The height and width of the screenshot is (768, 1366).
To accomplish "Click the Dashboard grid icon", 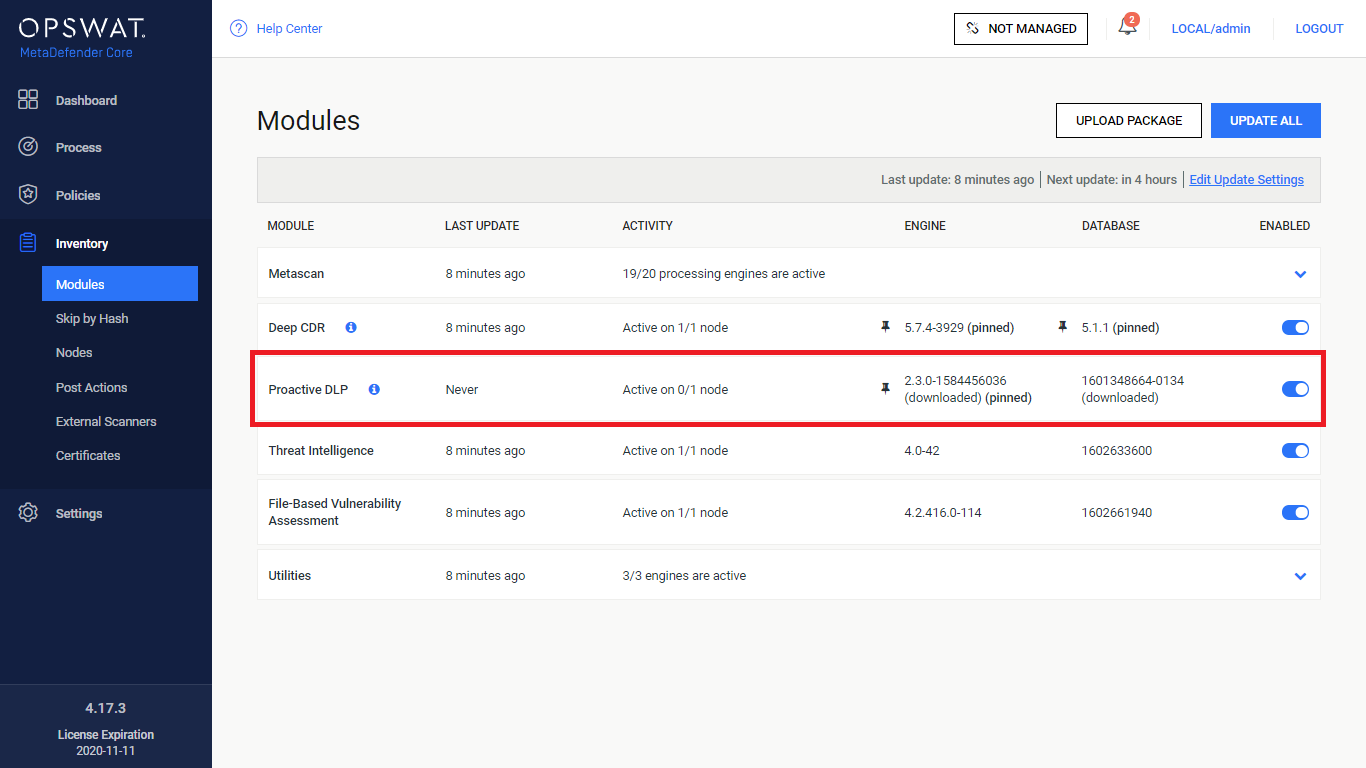I will pyautogui.click(x=28, y=100).
